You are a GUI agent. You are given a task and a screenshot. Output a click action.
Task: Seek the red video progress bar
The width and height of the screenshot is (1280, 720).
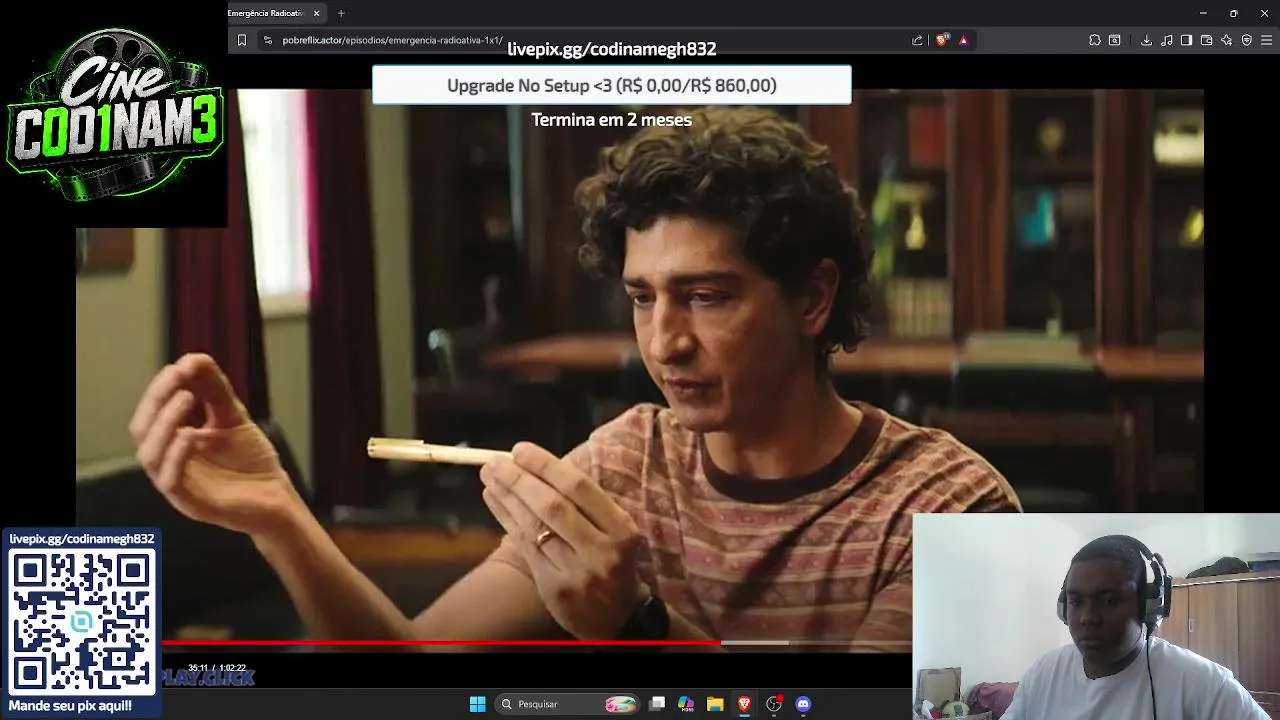click(x=441, y=643)
